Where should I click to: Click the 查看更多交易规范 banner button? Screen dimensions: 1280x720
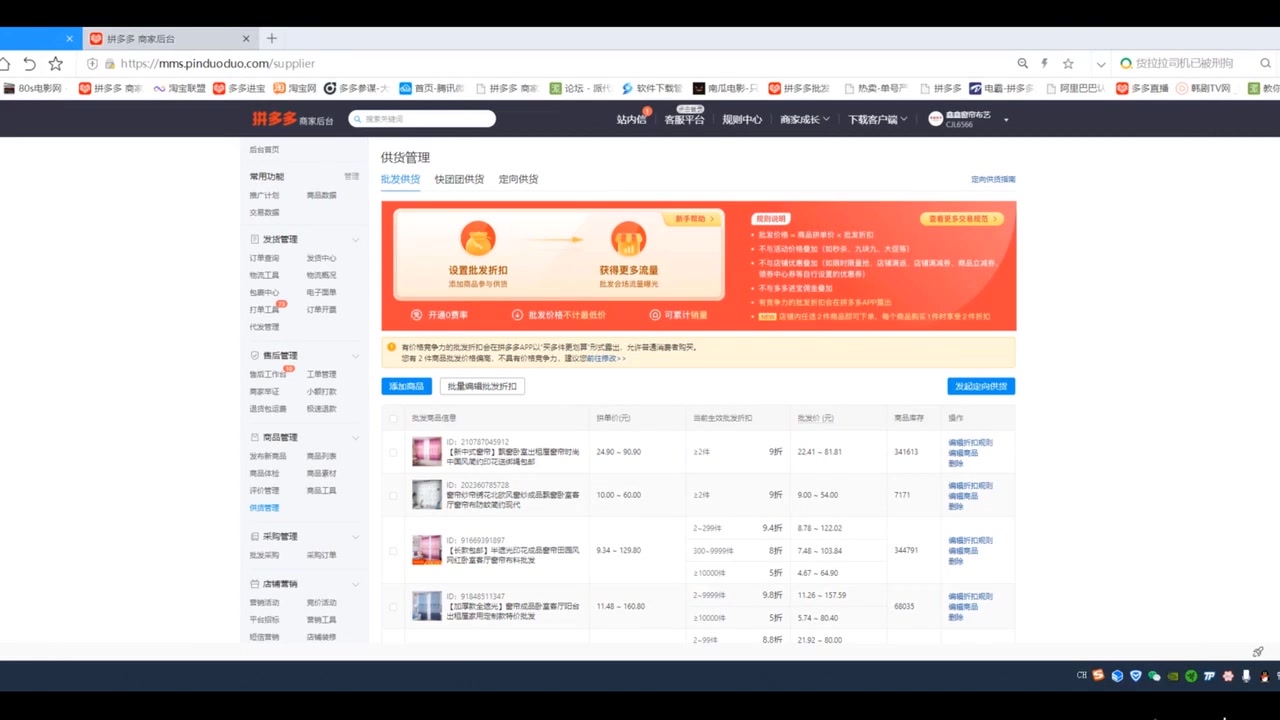click(x=962, y=218)
